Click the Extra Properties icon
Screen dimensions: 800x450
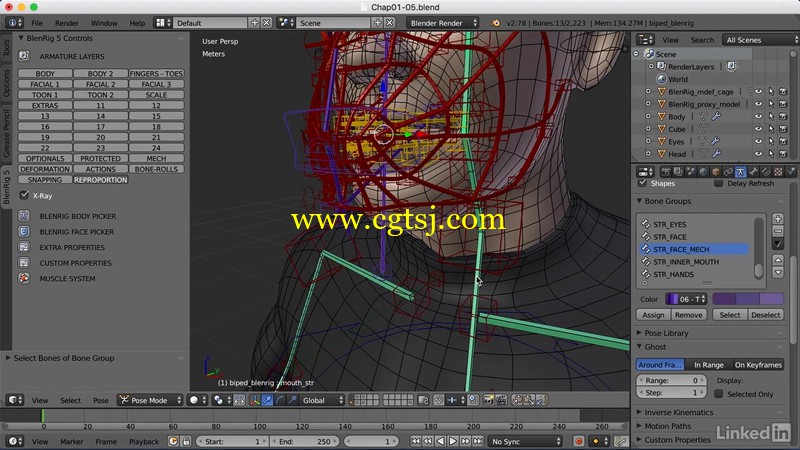point(24,247)
